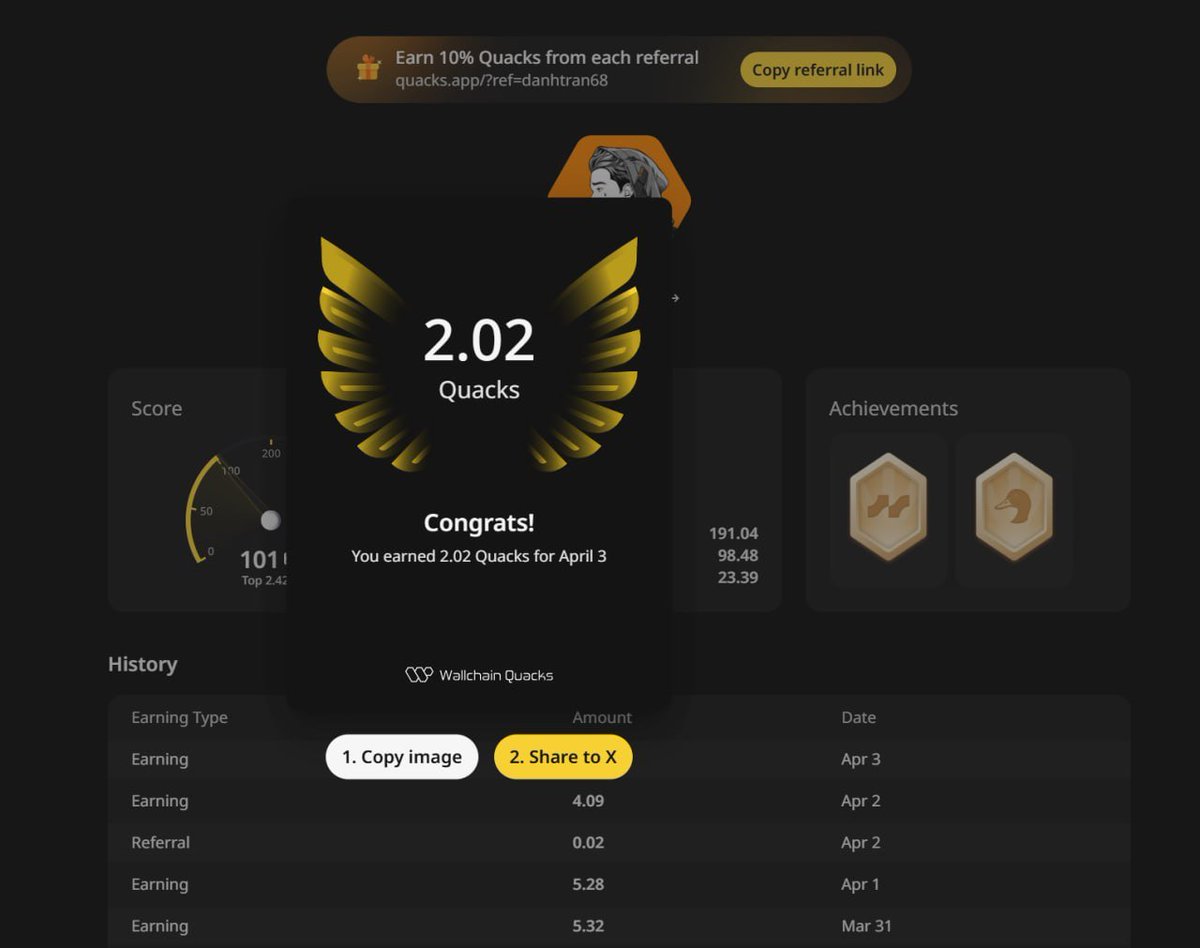
Task: Click the Date column header
Action: [x=858, y=717]
